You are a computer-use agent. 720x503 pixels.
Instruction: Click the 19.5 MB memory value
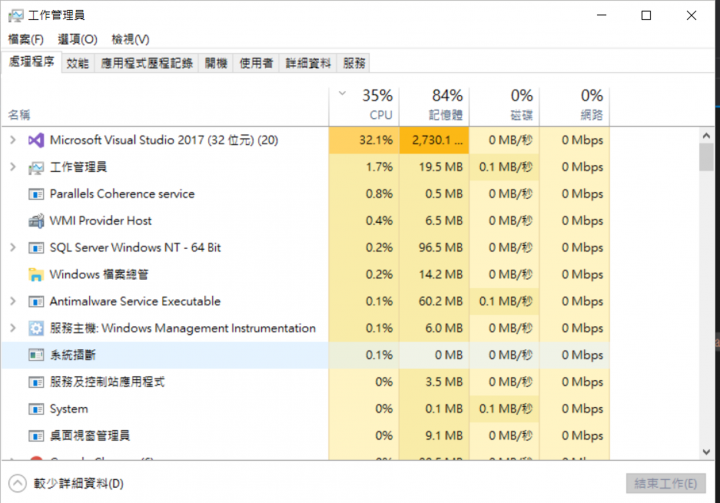[x=440, y=167]
